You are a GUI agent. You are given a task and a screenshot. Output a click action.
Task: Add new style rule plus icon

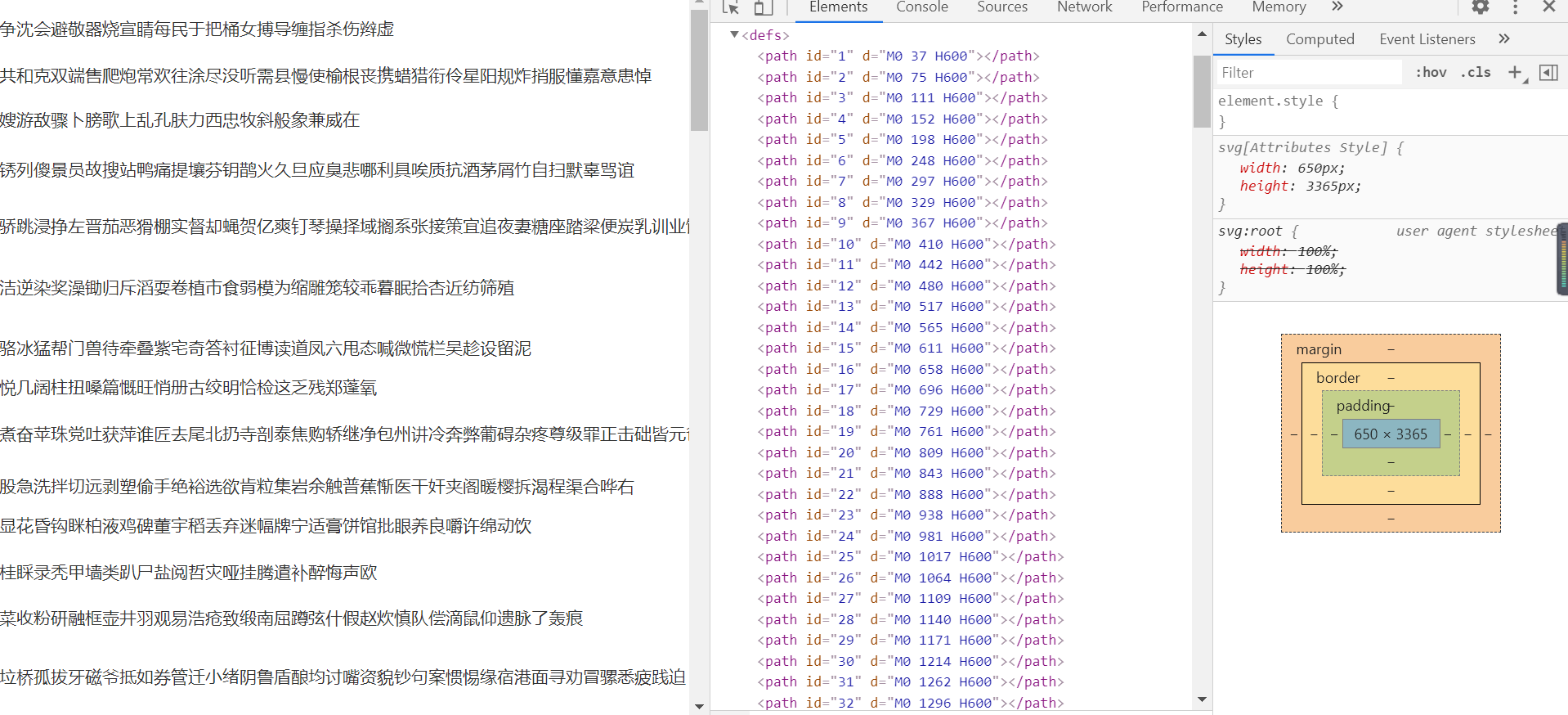(1516, 73)
